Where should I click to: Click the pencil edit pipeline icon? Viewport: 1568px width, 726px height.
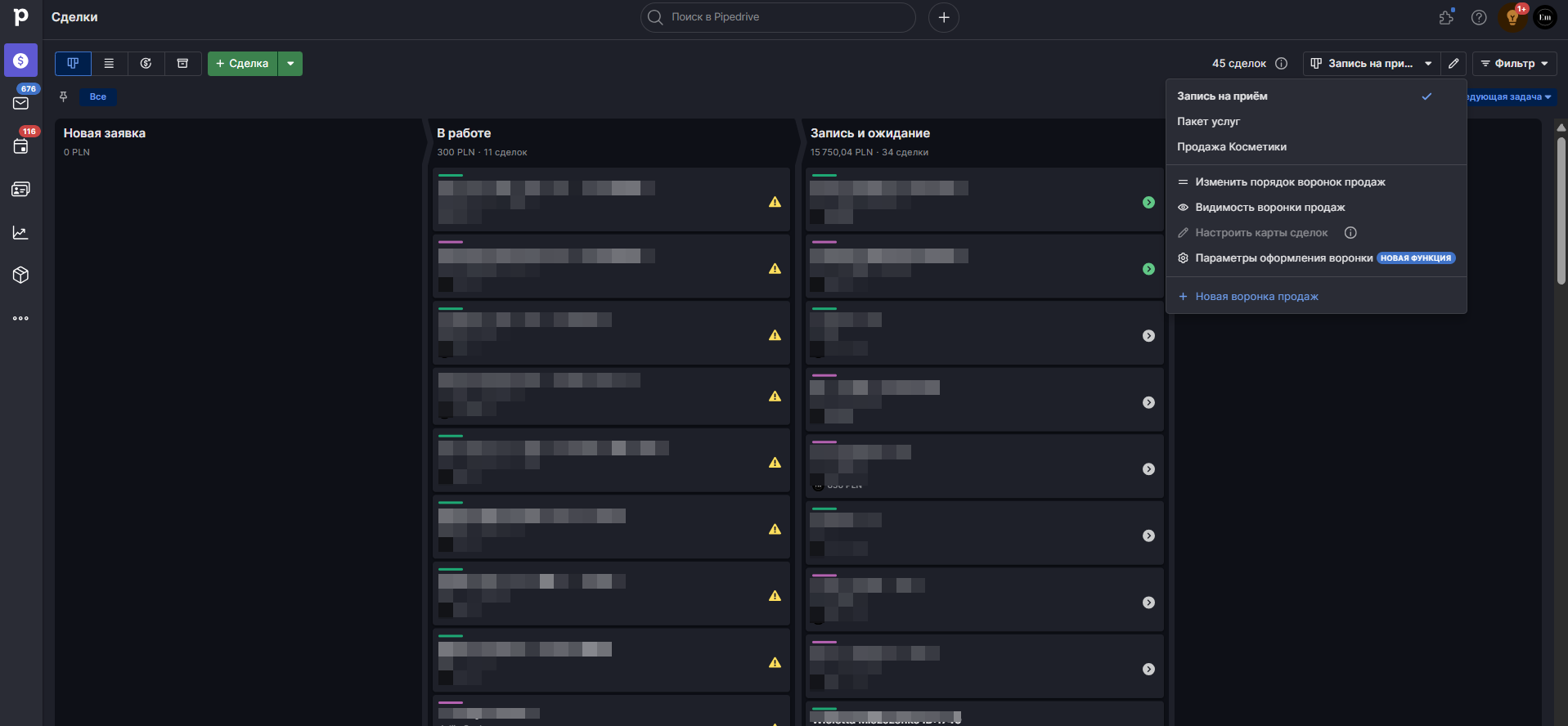click(x=1453, y=64)
